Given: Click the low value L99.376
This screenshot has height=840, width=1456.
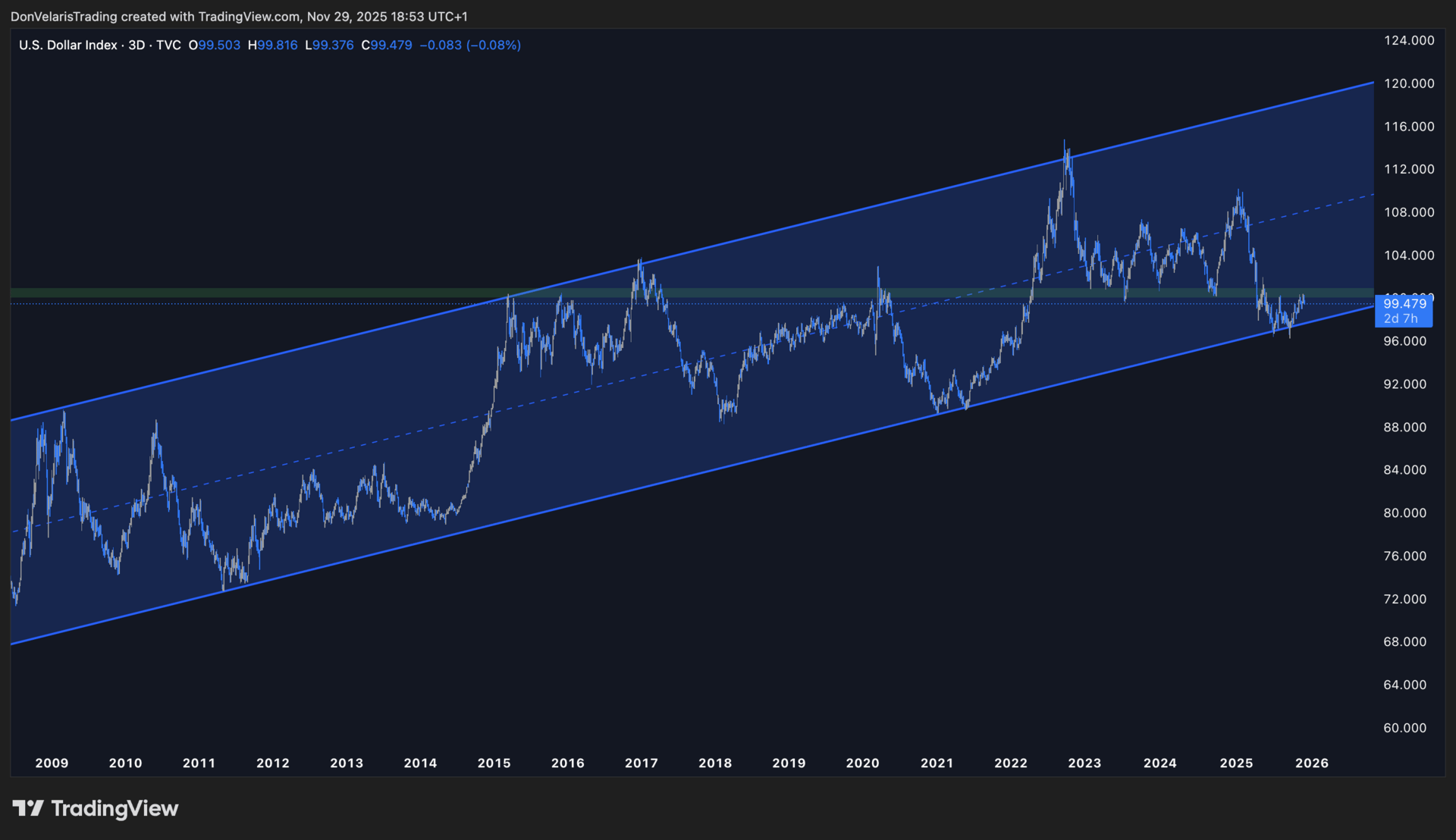Looking at the screenshot, I should point(329,45).
